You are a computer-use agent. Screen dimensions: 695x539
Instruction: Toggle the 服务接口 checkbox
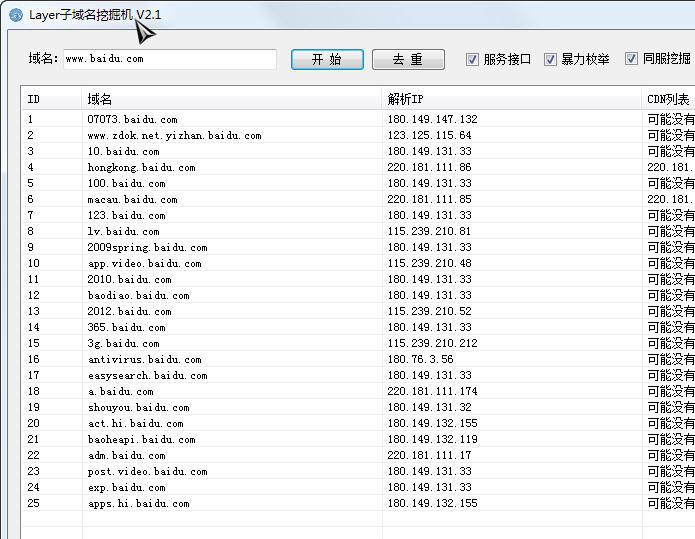click(473, 59)
